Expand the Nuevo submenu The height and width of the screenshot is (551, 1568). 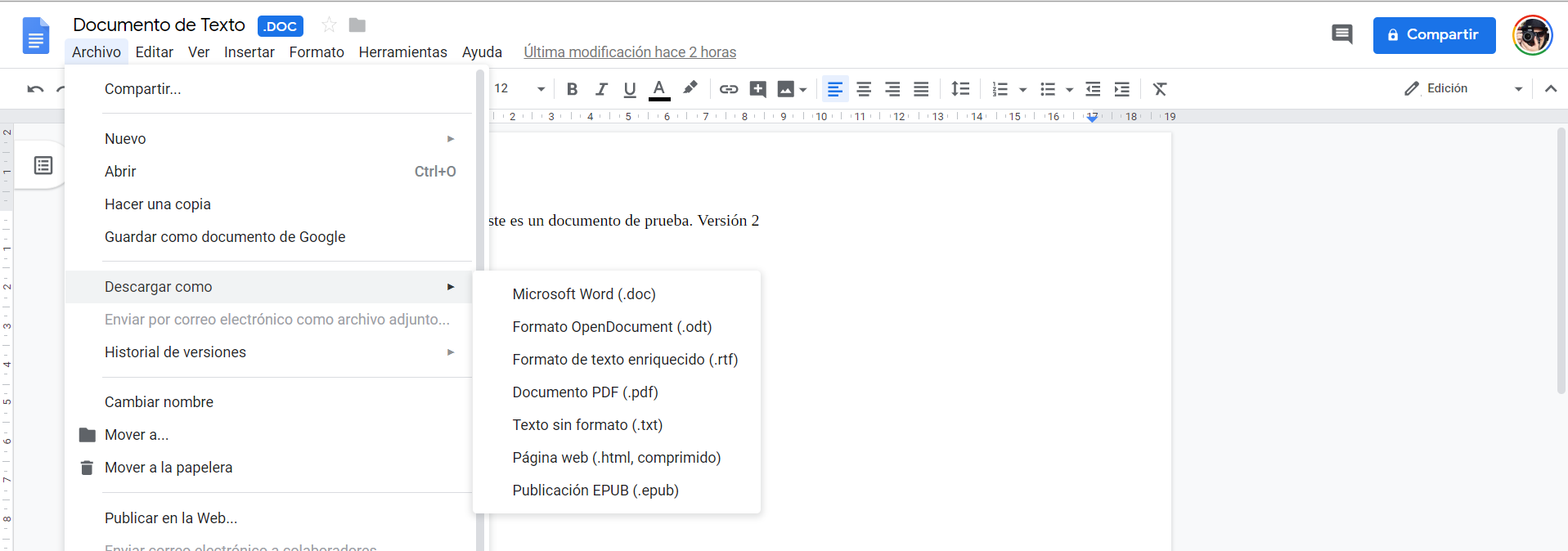coord(269,138)
